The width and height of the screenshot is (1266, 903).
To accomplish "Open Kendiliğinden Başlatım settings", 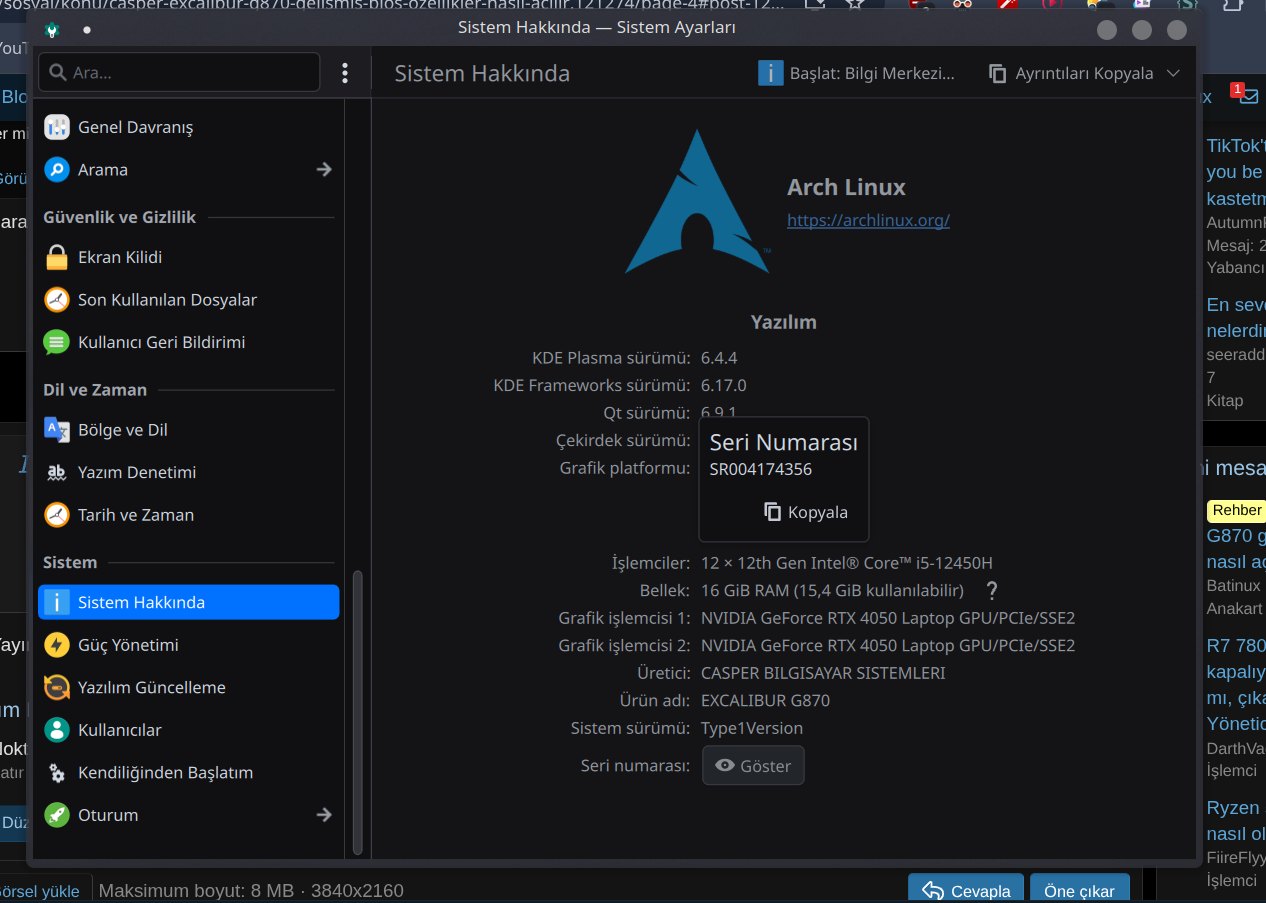I will click(x=188, y=772).
